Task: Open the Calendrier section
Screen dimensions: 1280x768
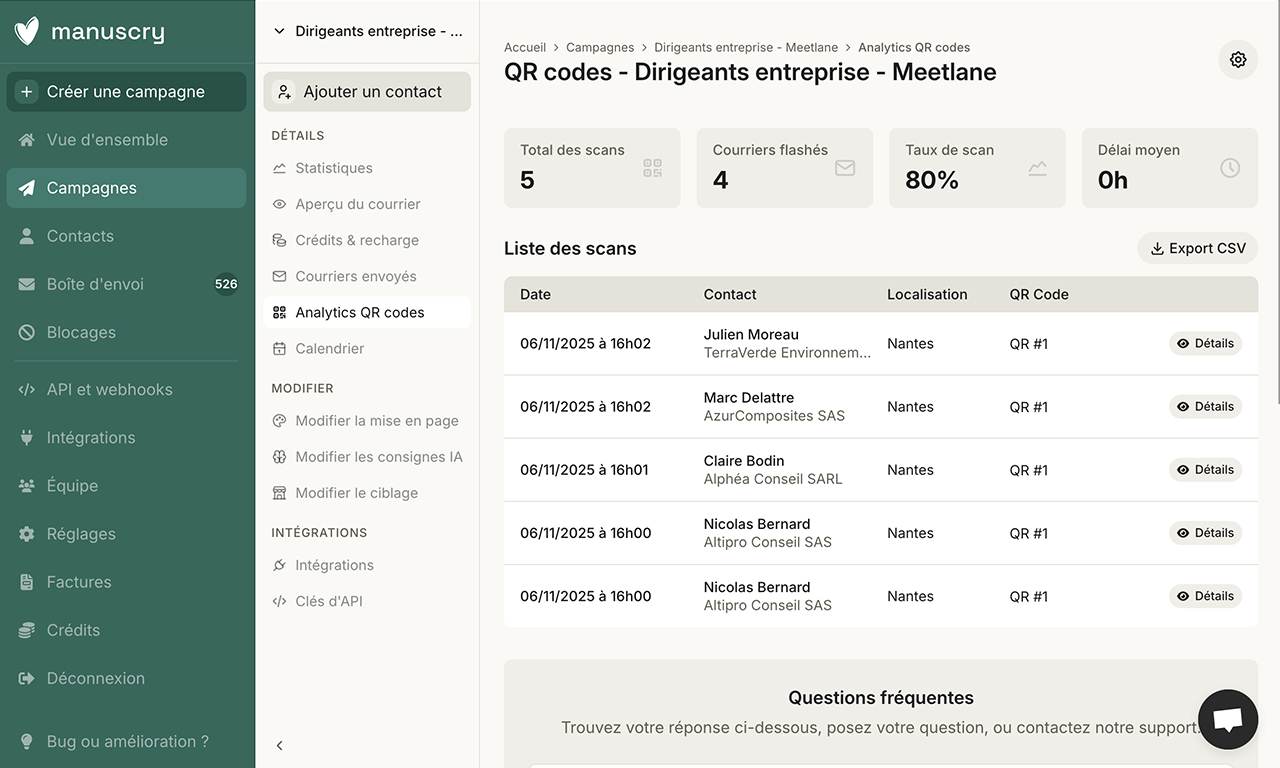Action: point(330,348)
